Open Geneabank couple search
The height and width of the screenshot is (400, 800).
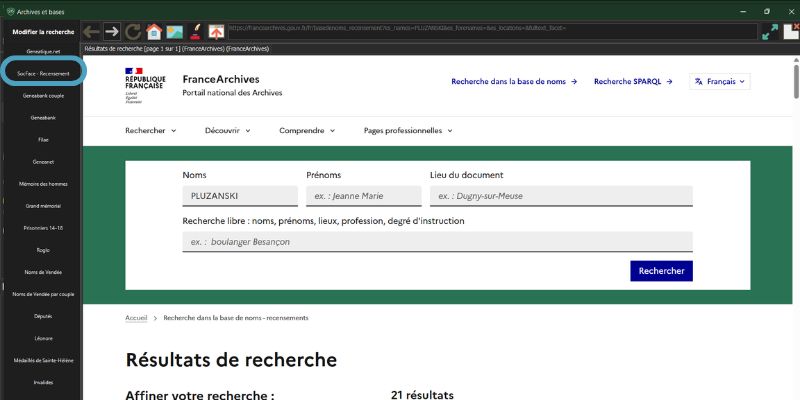(x=43, y=95)
